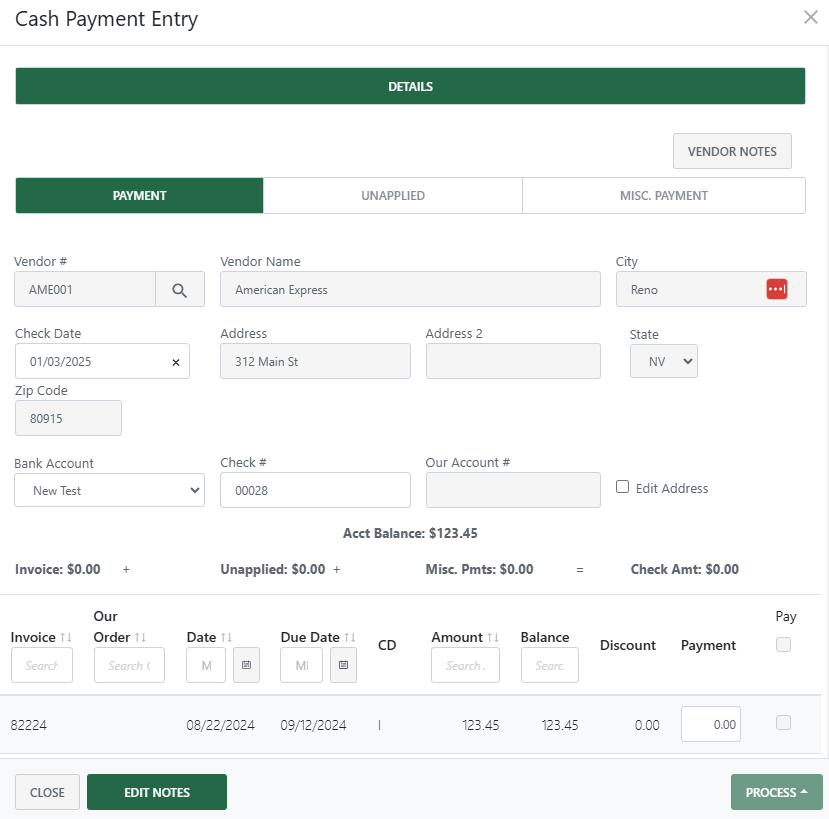Open the State dropdown showing NV
The height and width of the screenshot is (819, 829).
coord(663,361)
